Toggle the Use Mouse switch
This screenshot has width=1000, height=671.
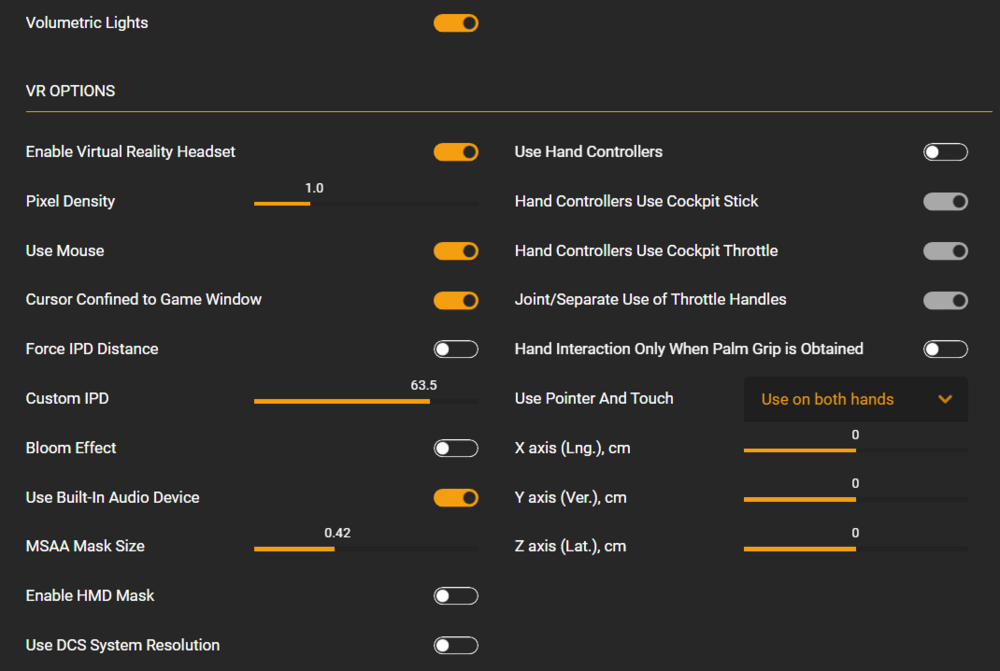tap(456, 251)
